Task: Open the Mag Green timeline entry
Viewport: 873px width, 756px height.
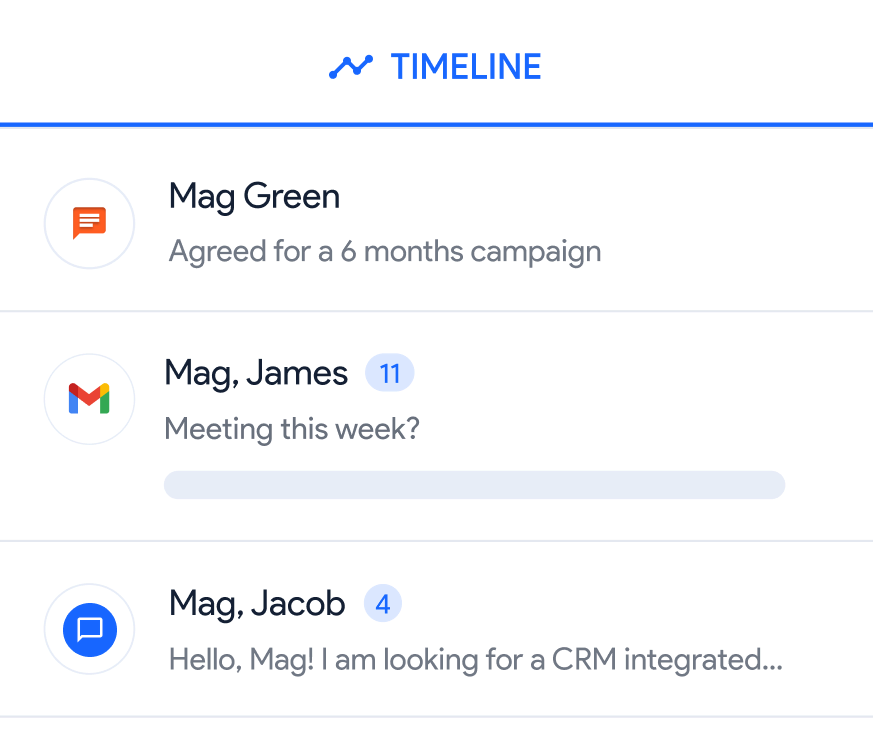Action: pos(436,220)
